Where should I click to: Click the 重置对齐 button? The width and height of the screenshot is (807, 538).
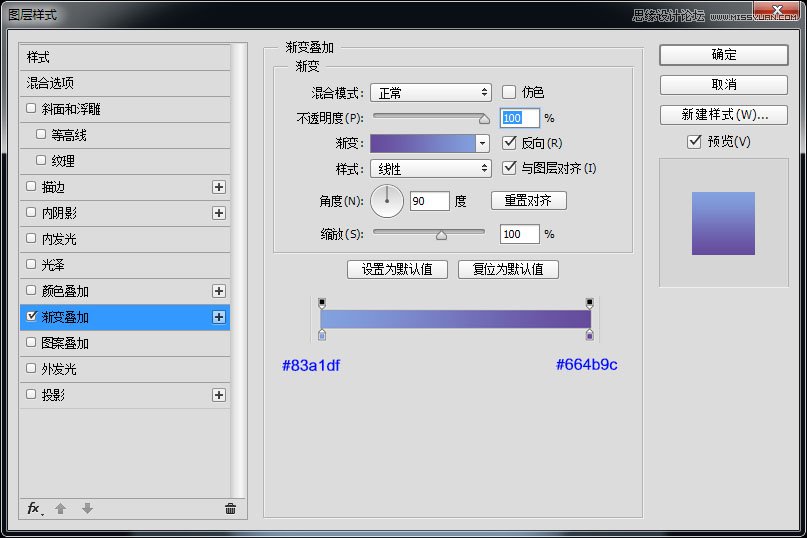tap(529, 200)
